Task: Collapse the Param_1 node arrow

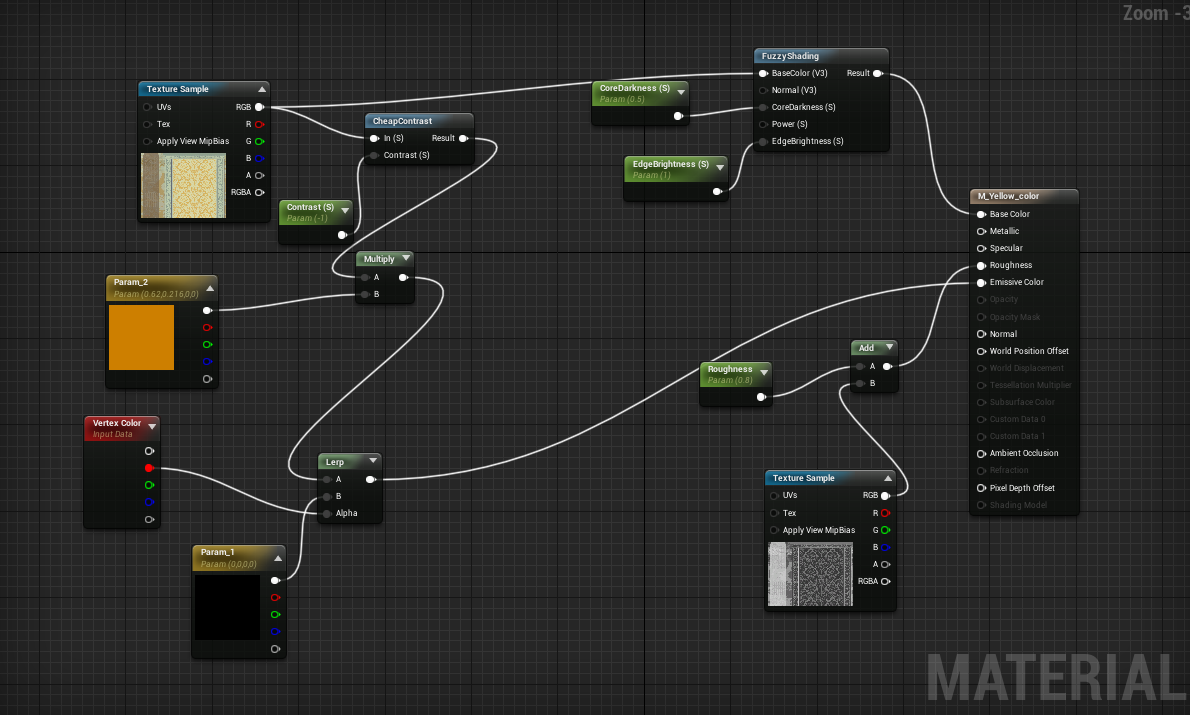Action: 278,559
